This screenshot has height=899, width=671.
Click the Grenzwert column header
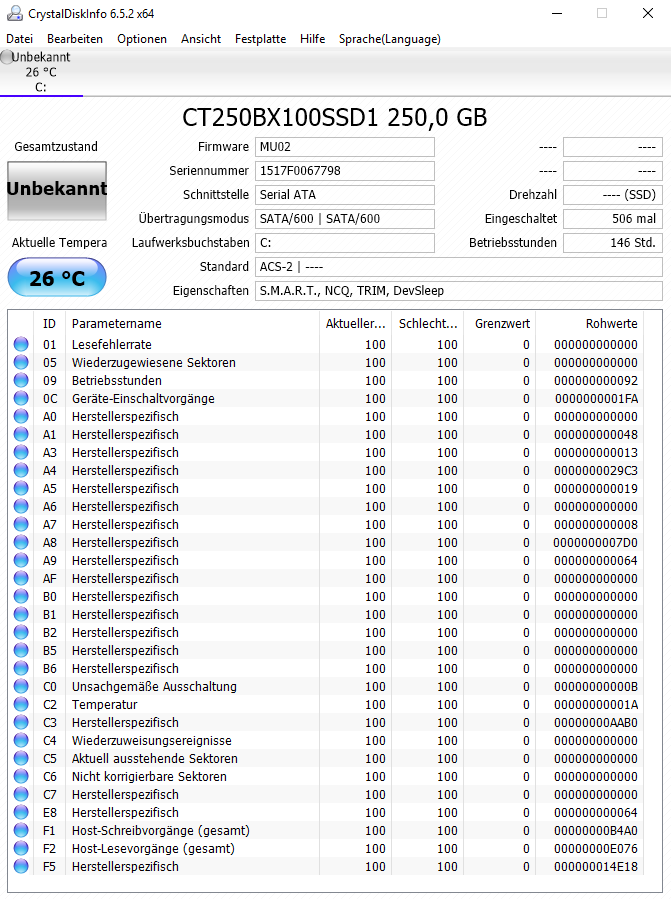[x=500, y=323]
